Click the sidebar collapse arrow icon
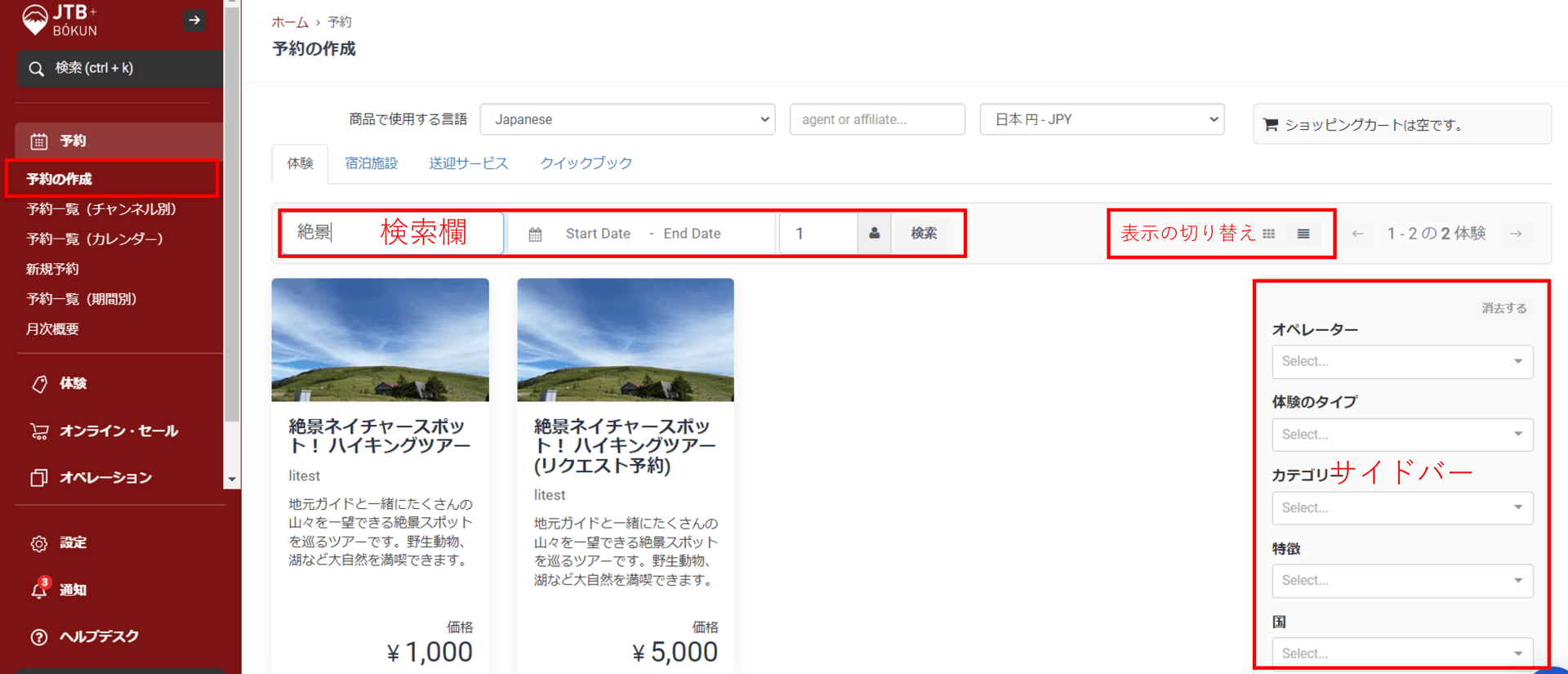The image size is (1568, 674). tap(194, 20)
